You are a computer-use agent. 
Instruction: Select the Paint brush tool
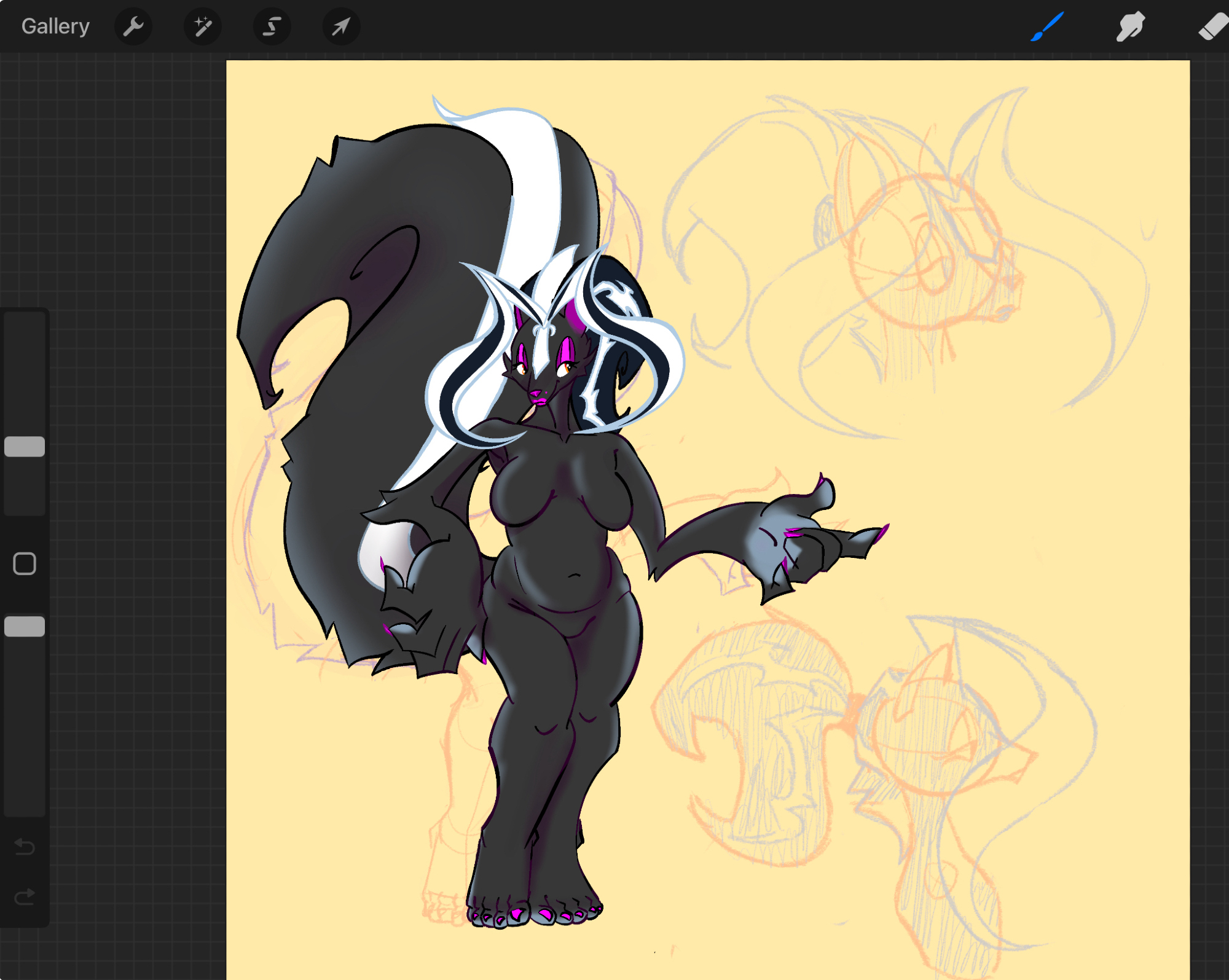(x=1047, y=26)
